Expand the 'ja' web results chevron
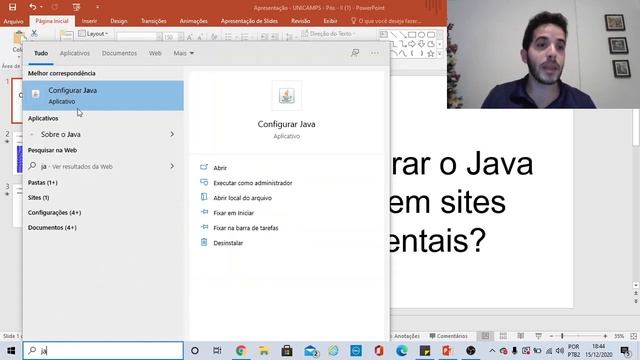Screen dimensions: 640x360 point(172,166)
